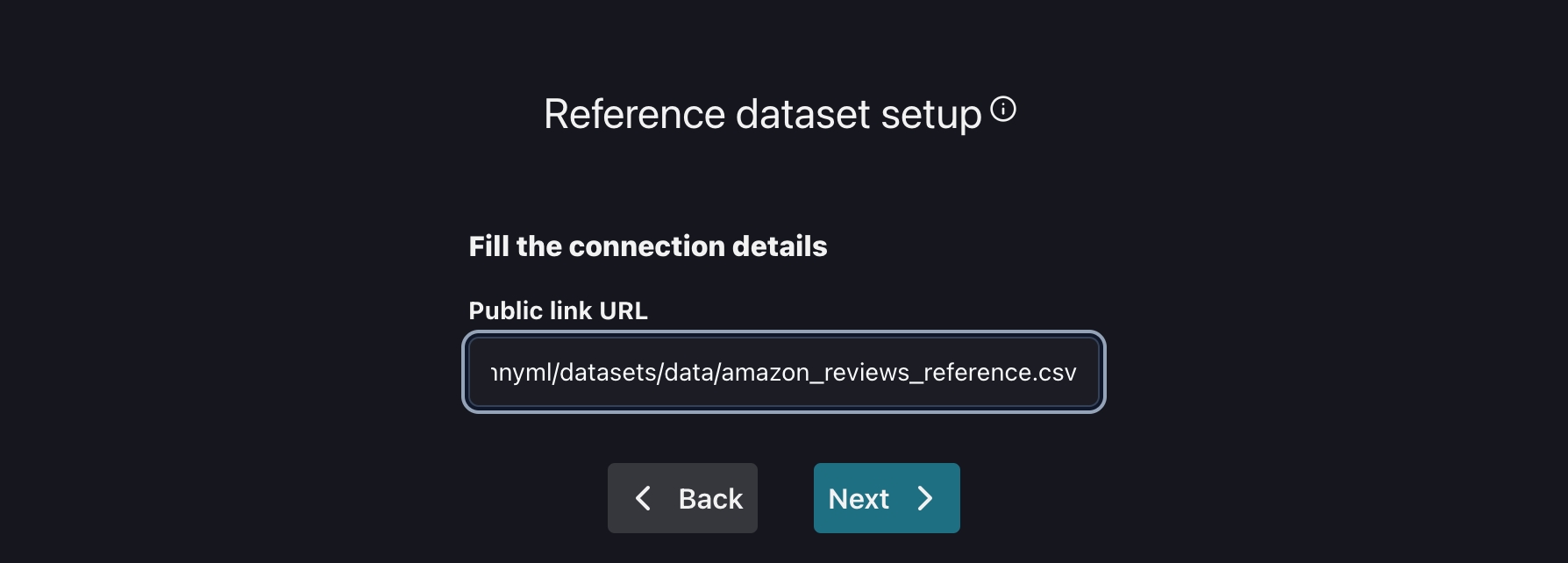Image resolution: width=1568 pixels, height=563 pixels.
Task: Click the Public link URL label
Action: coord(558,310)
